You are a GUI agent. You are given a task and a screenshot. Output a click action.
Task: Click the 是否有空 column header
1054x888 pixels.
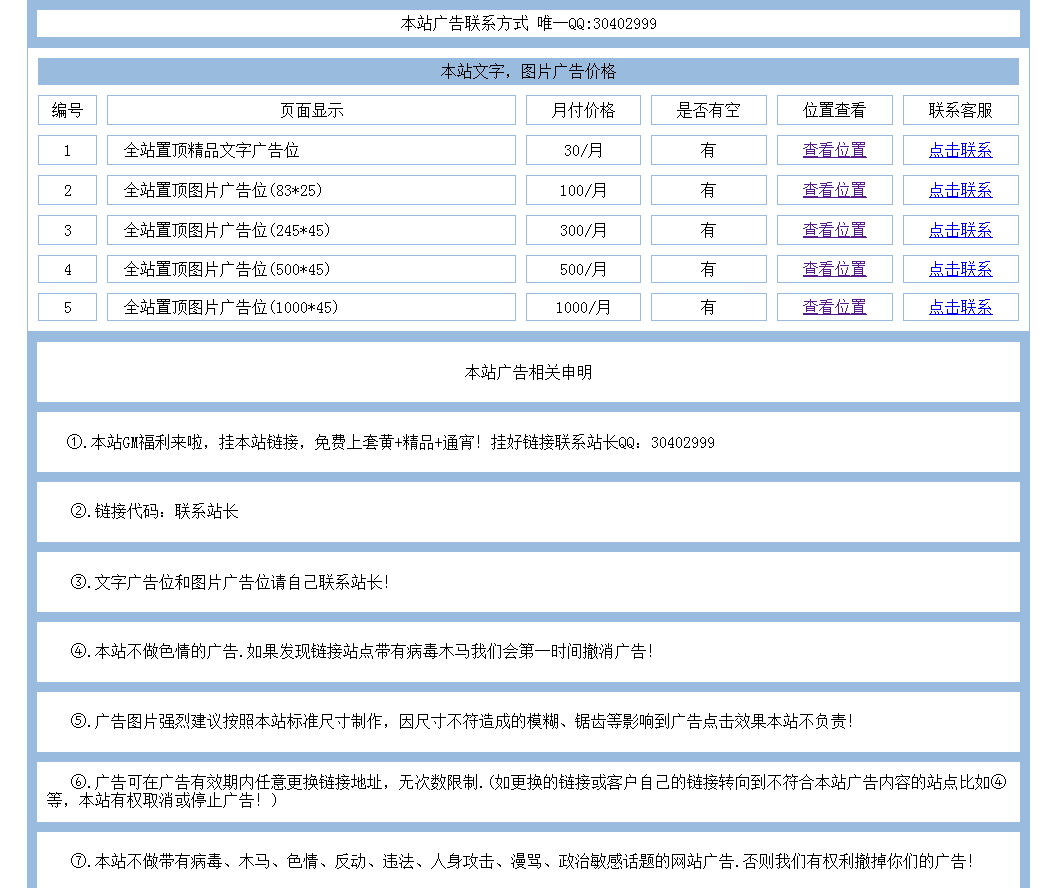[x=708, y=110]
